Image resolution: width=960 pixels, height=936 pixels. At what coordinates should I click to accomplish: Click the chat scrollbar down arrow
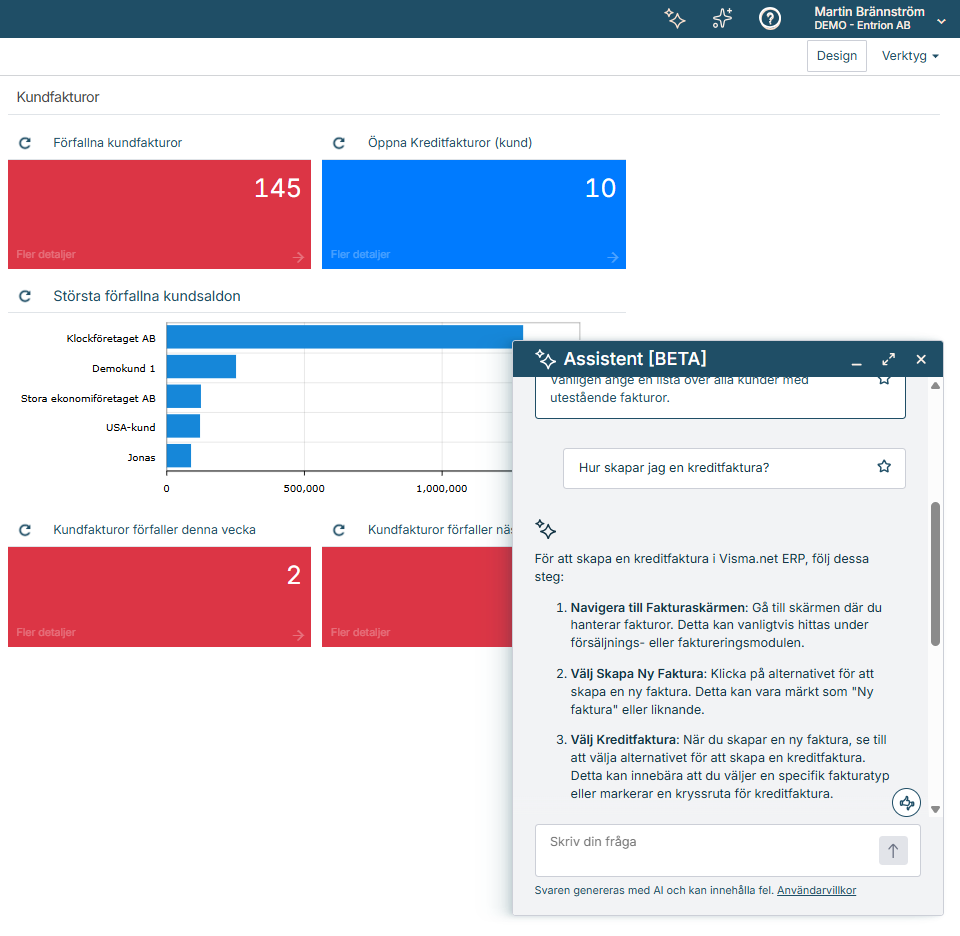click(x=935, y=809)
